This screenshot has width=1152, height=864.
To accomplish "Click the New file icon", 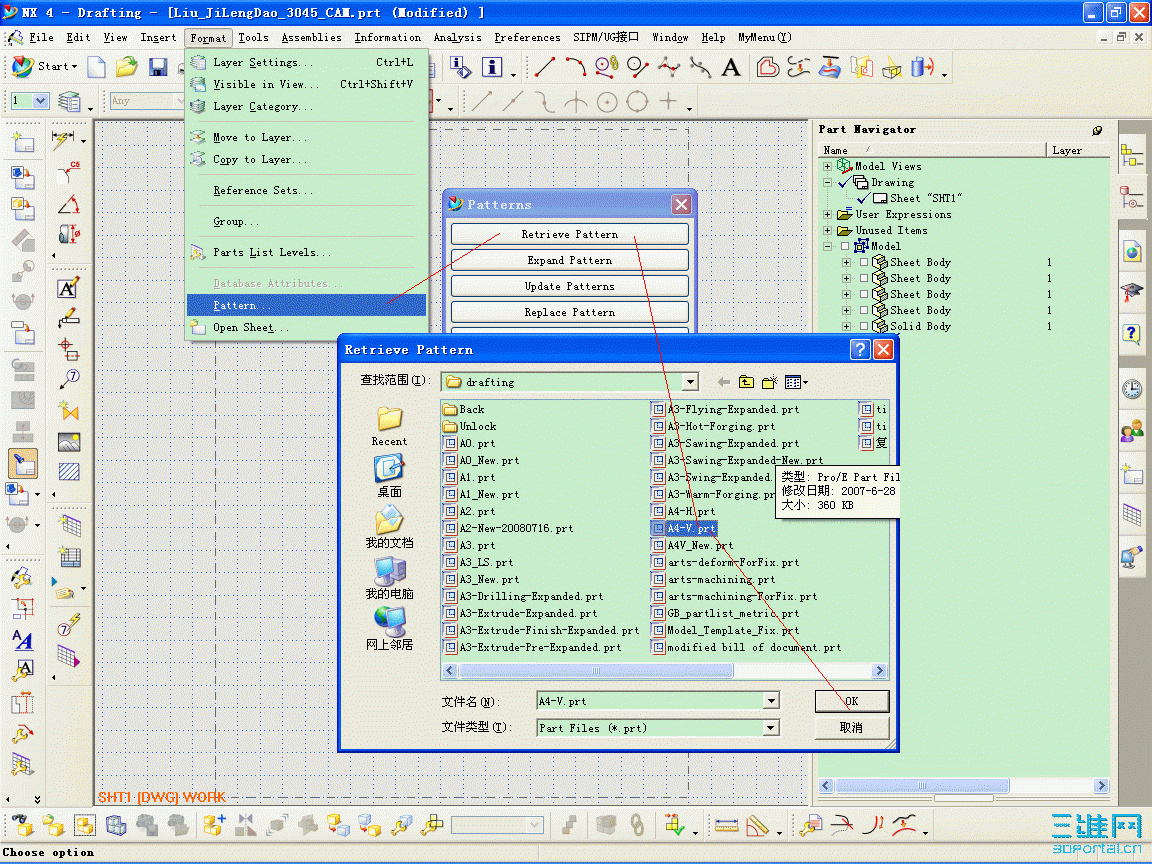I will [x=96, y=67].
